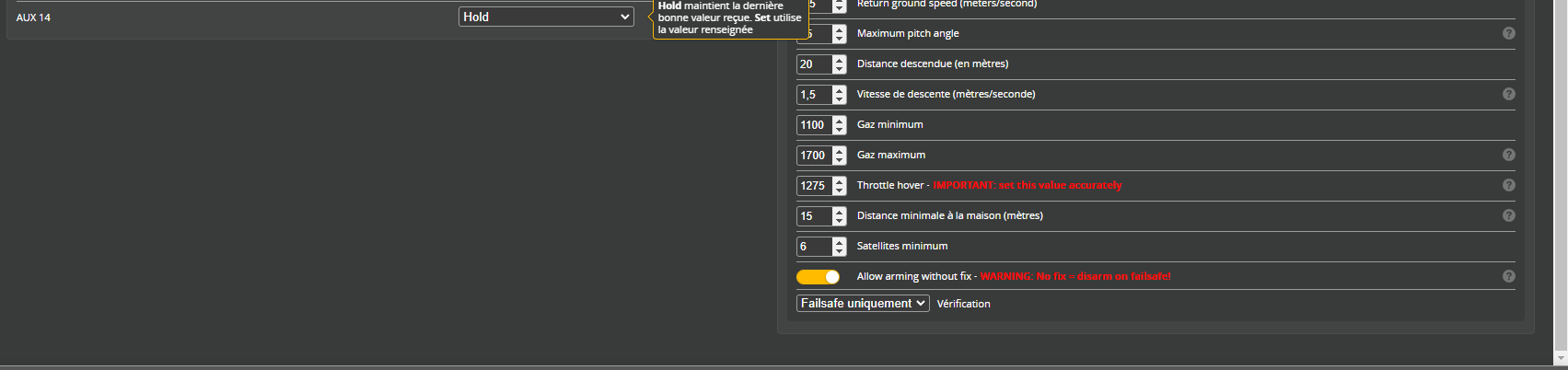Click stepper arrows for Maximum pitch angle
1568x370 pixels.
pos(839,34)
